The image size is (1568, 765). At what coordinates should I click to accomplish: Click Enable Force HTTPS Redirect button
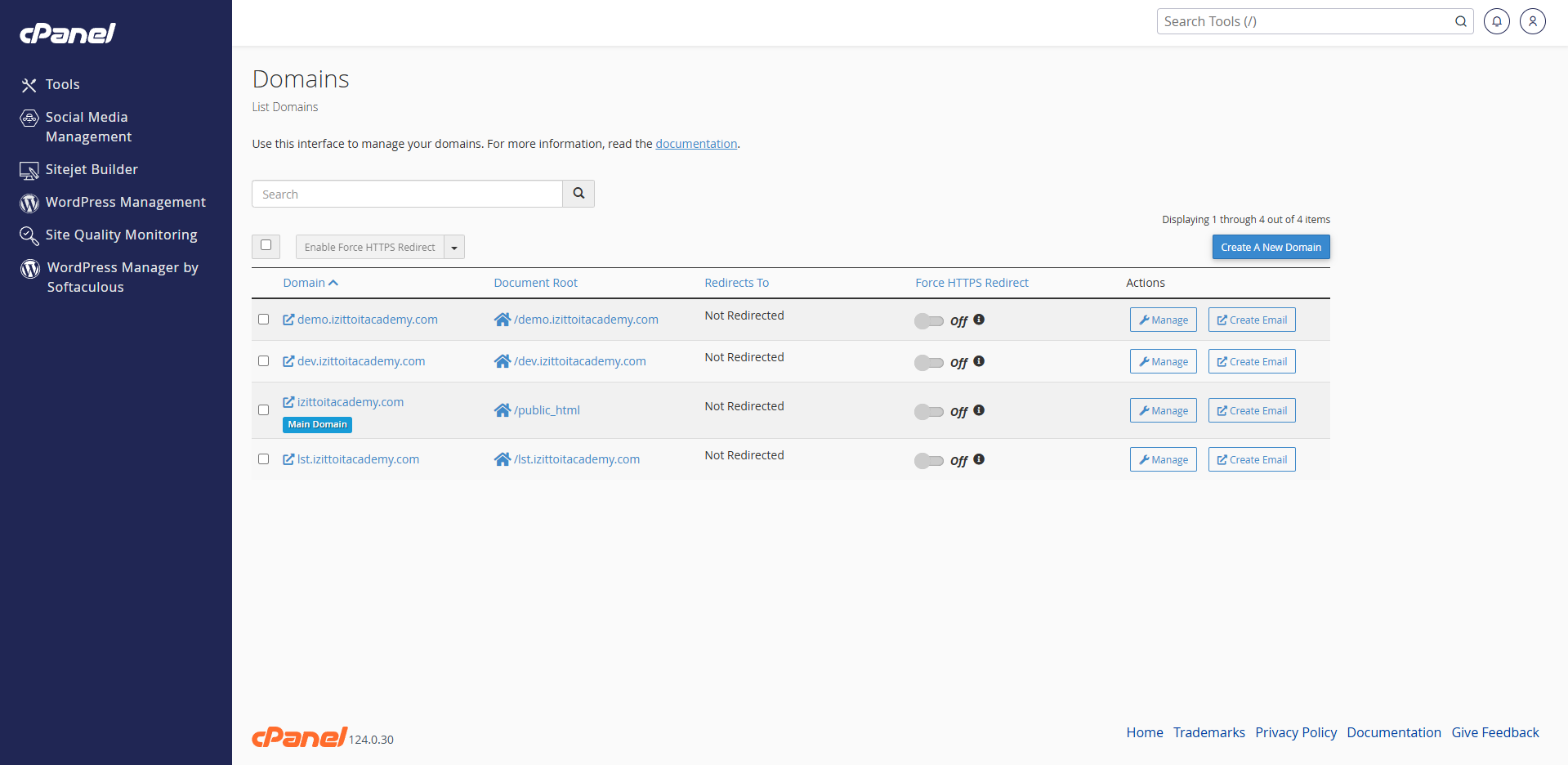[370, 247]
